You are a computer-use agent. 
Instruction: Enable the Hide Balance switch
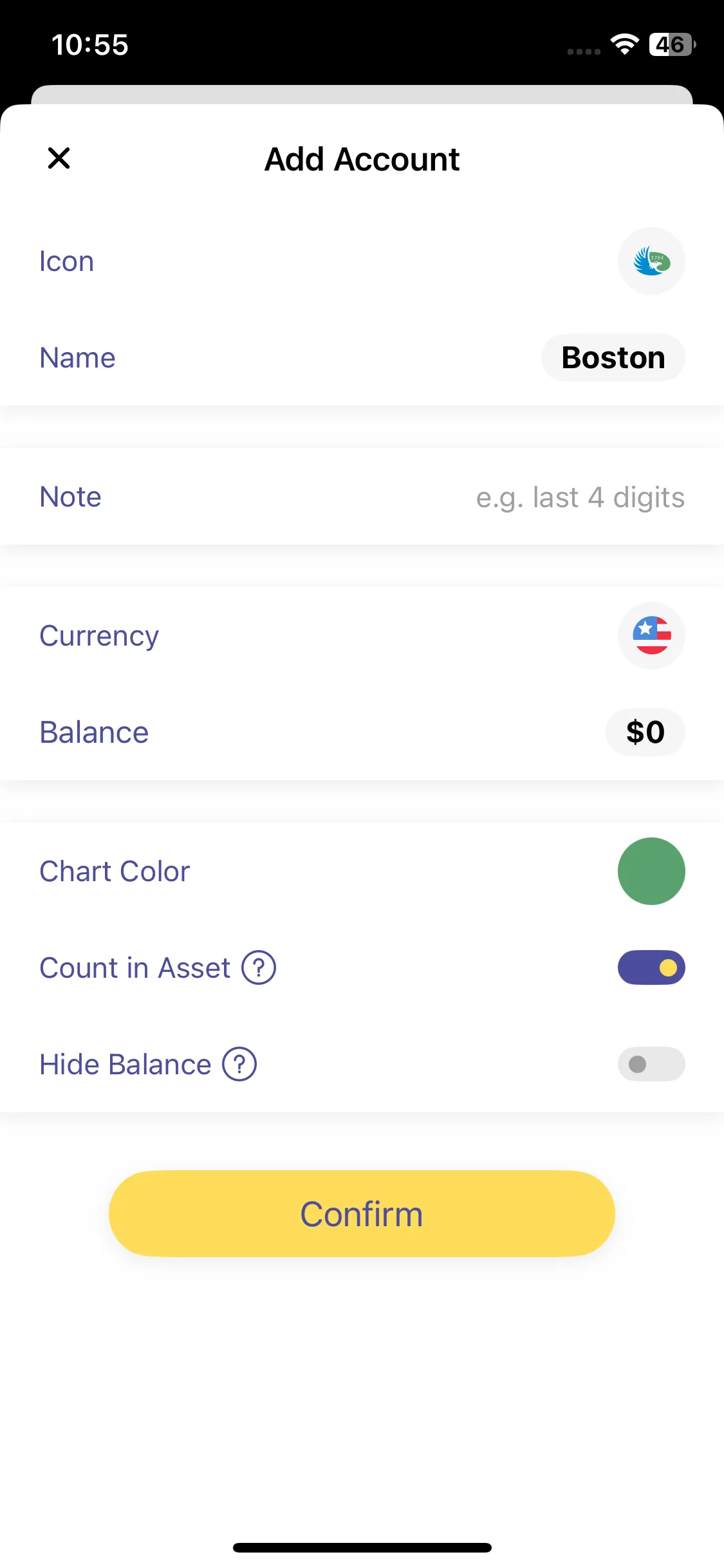(x=651, y=1064)
